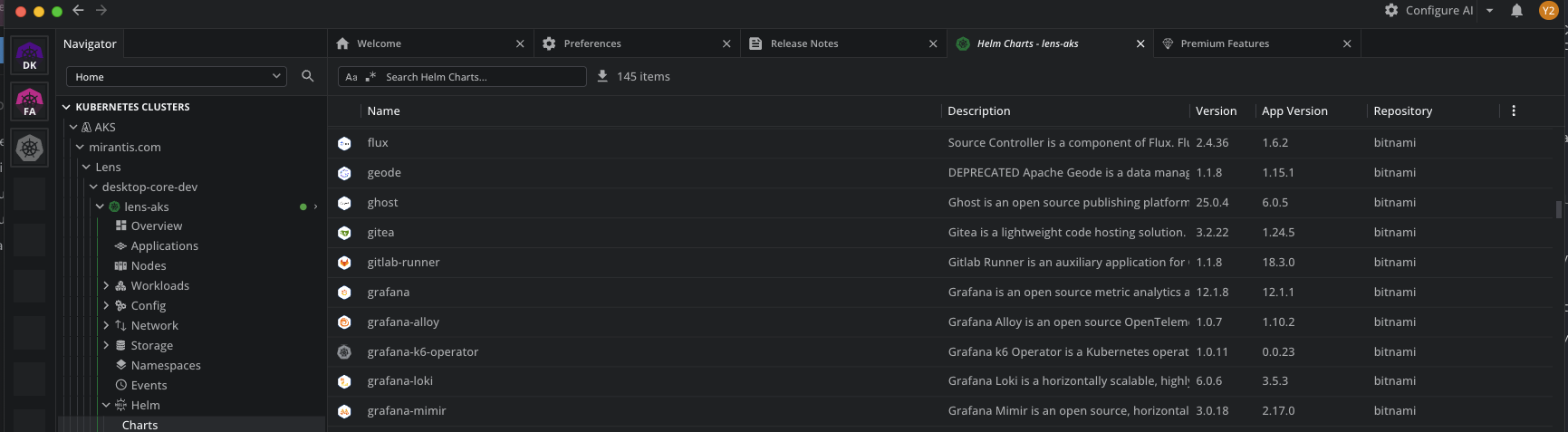1568x432 pixels.
Task: Open Nodes in the navigator
Action: (149, 265)
